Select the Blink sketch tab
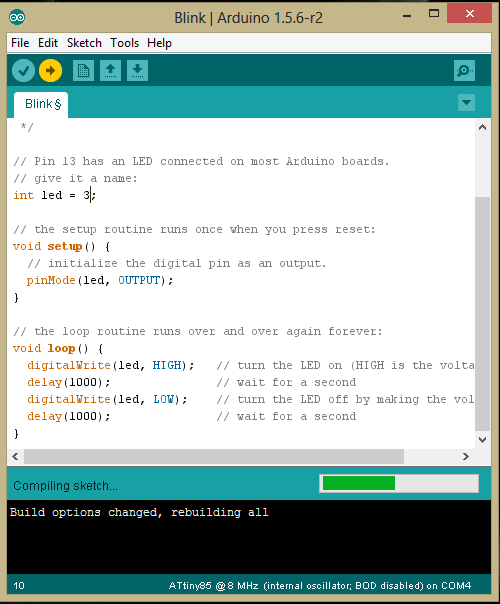This screenshot has height=604, width=500. pyautogui.click(x=41, y=104)
